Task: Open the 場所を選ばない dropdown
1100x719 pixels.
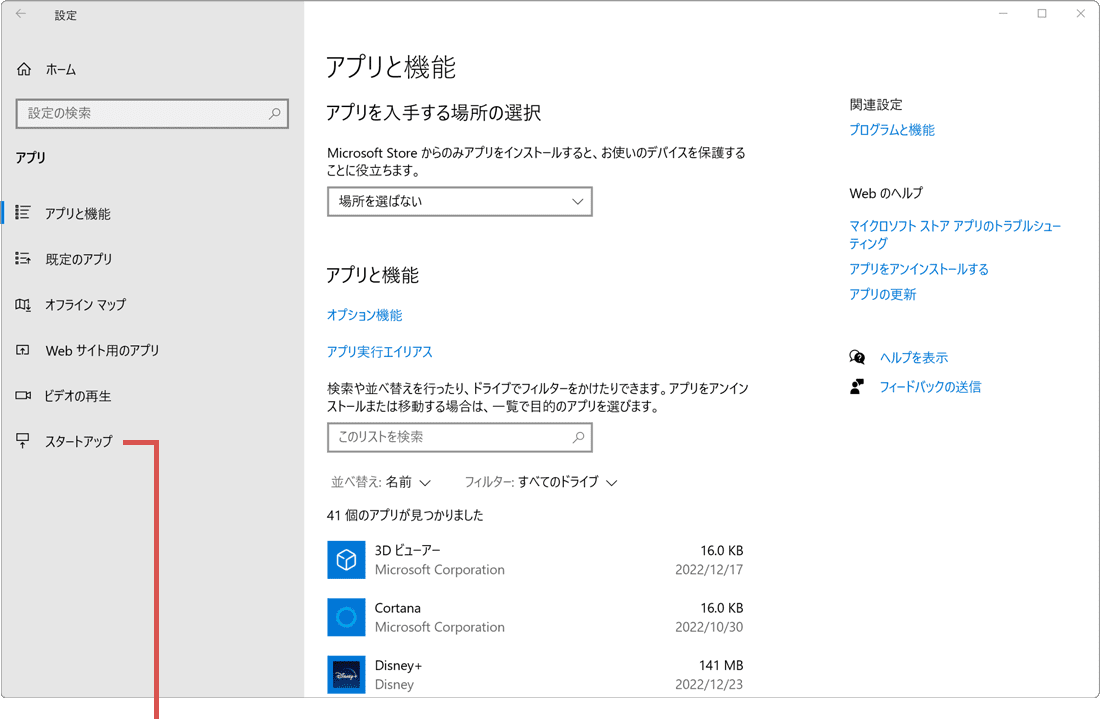Action: 459,201
